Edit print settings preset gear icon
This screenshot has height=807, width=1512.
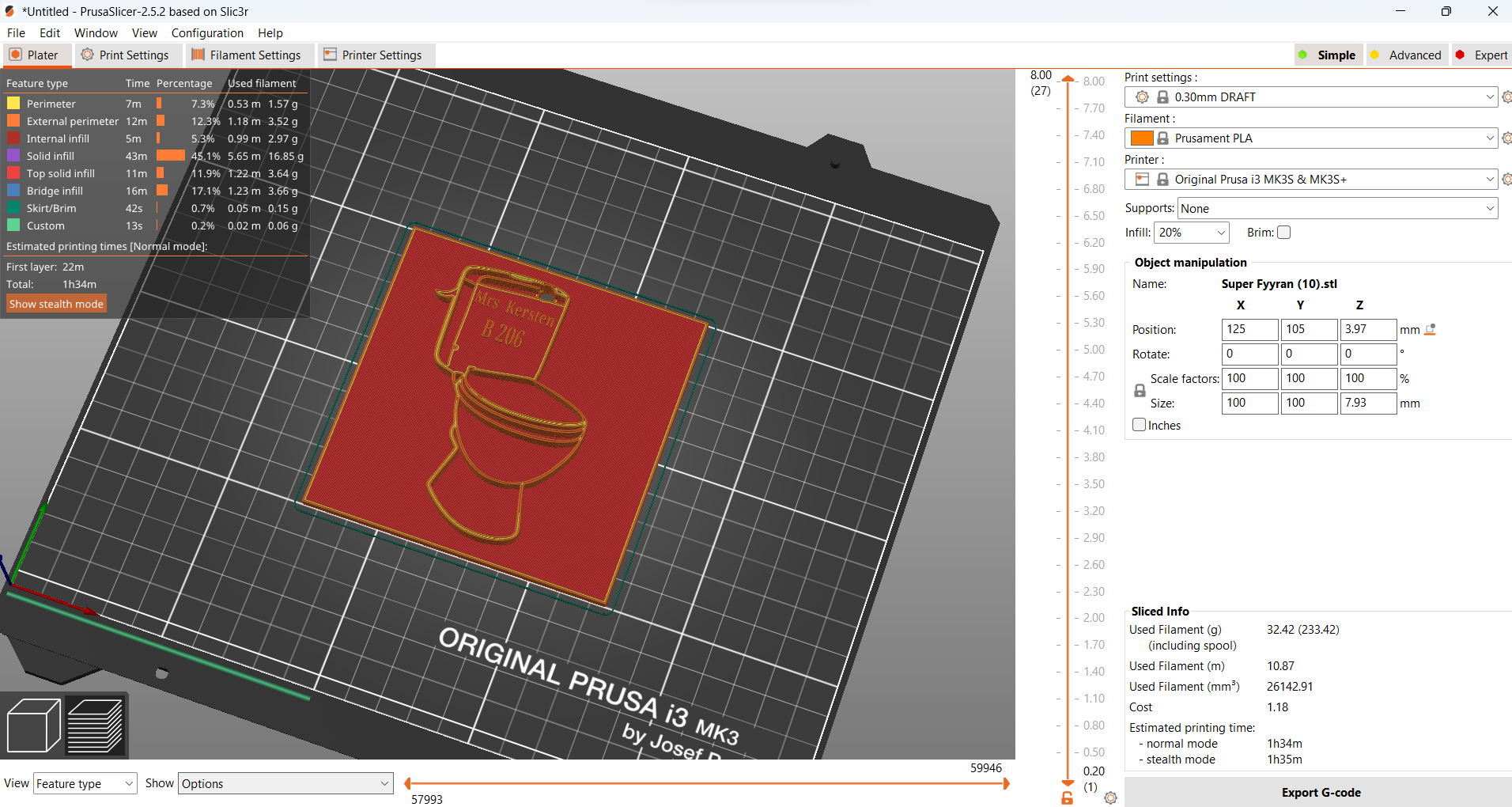1506,97
